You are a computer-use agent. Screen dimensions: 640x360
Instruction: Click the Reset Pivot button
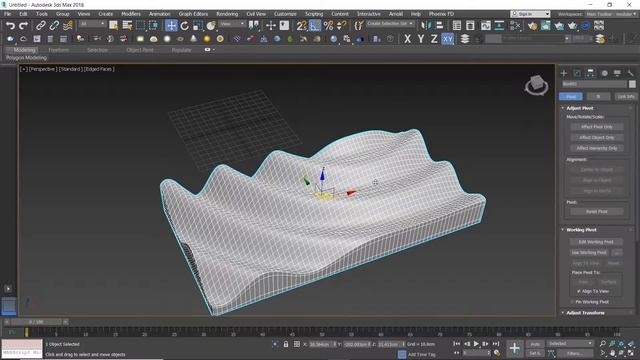point(596,211)
